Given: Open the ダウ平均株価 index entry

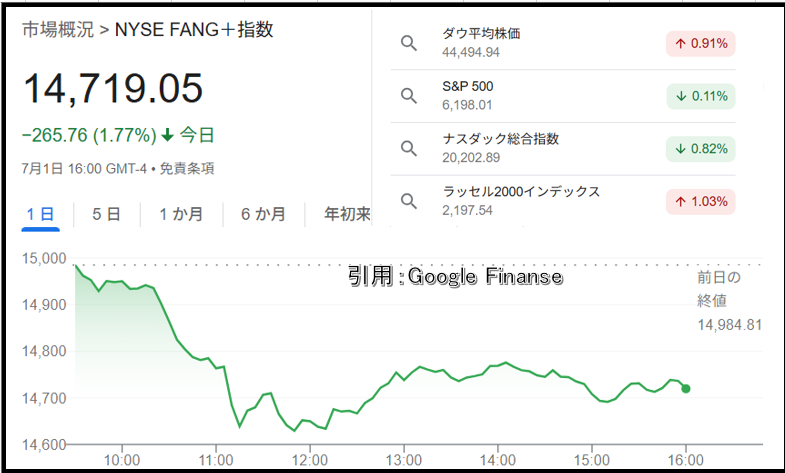Looking at the screenshot, I should (x=563, y=44).
